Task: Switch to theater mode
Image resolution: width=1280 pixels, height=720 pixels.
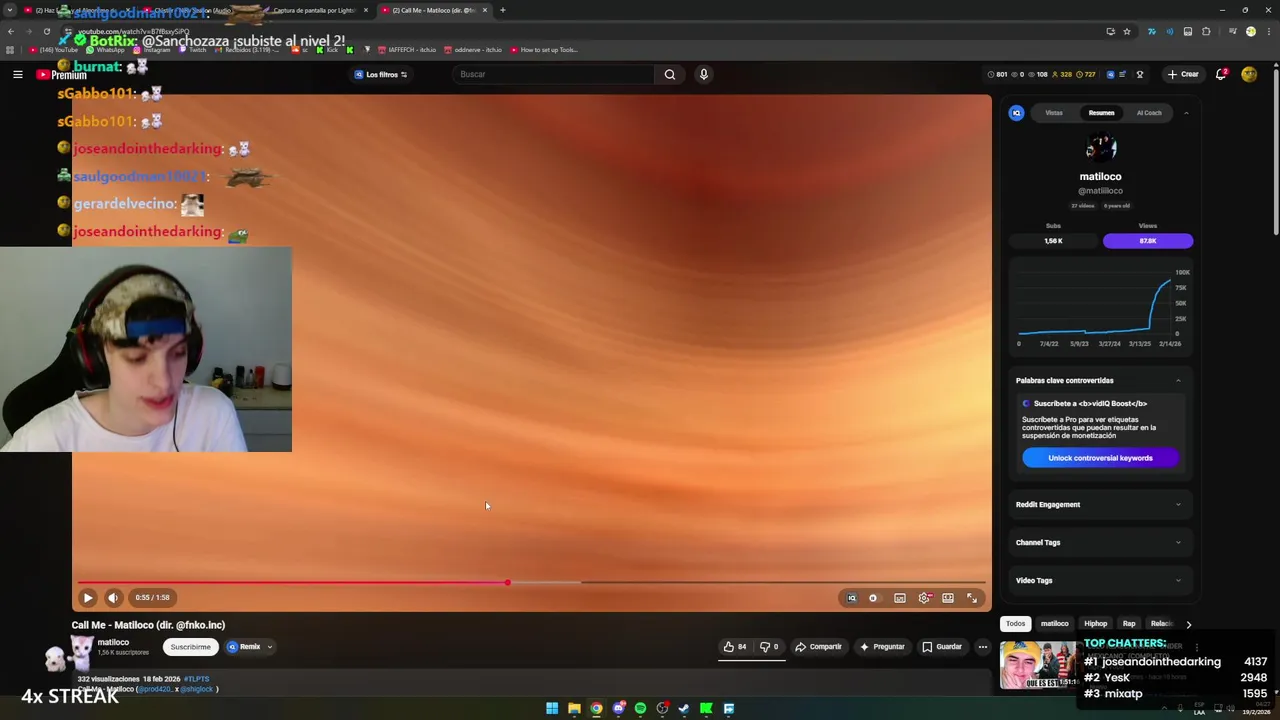Action: pos(948,598)
